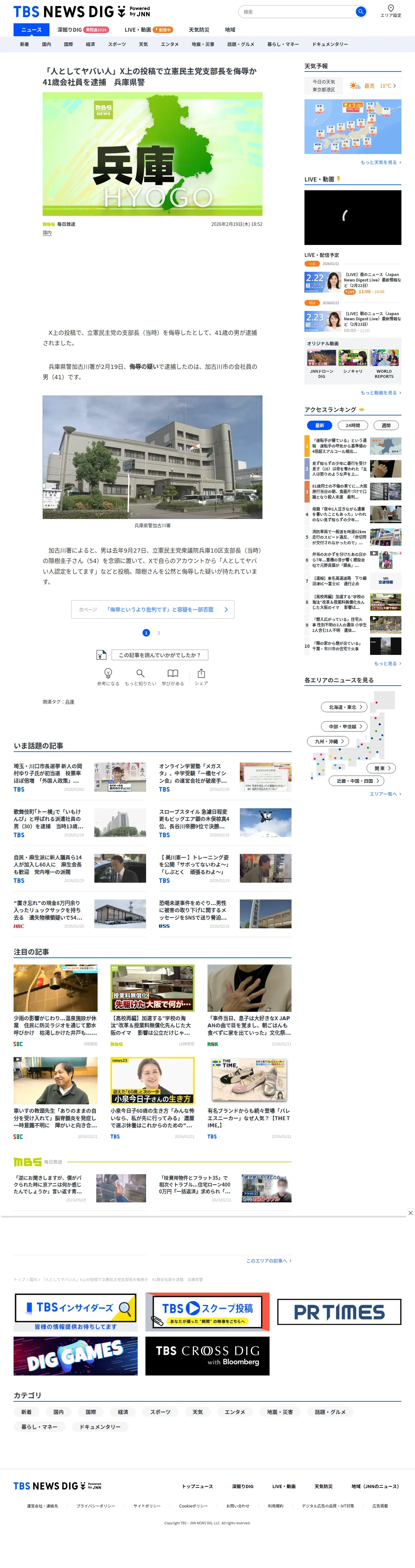Select the ニュース main tab

coord(32,29)
